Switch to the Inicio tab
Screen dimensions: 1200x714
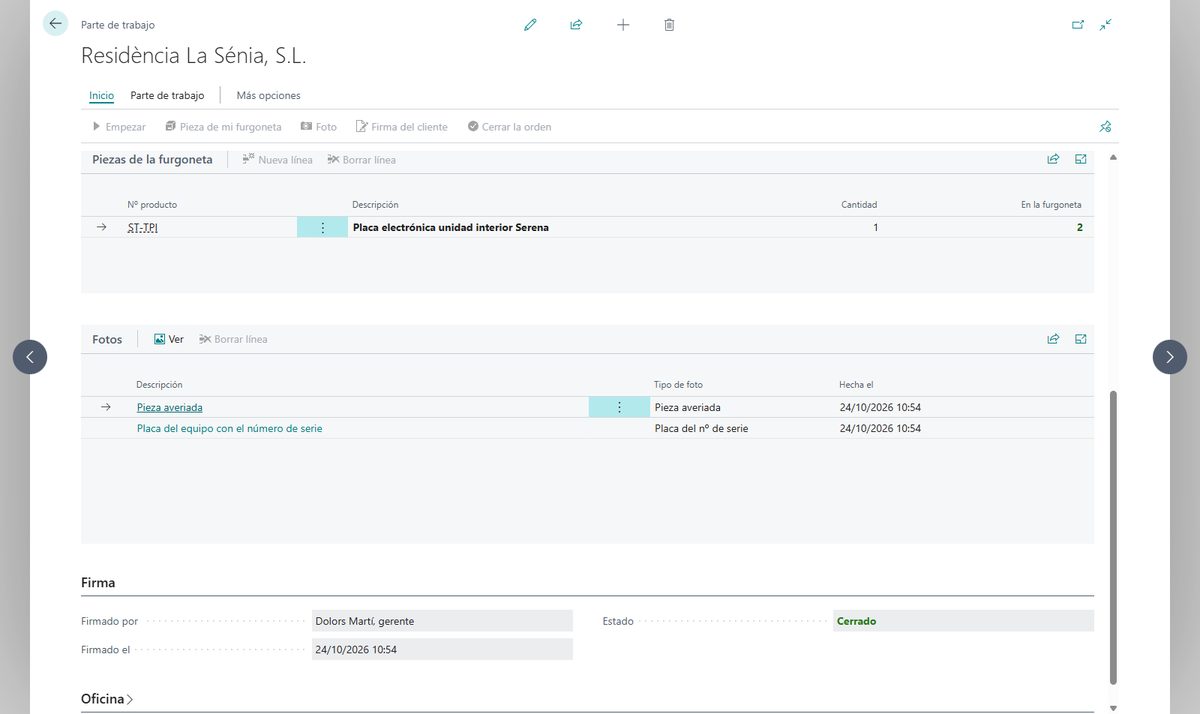point(101,96)
